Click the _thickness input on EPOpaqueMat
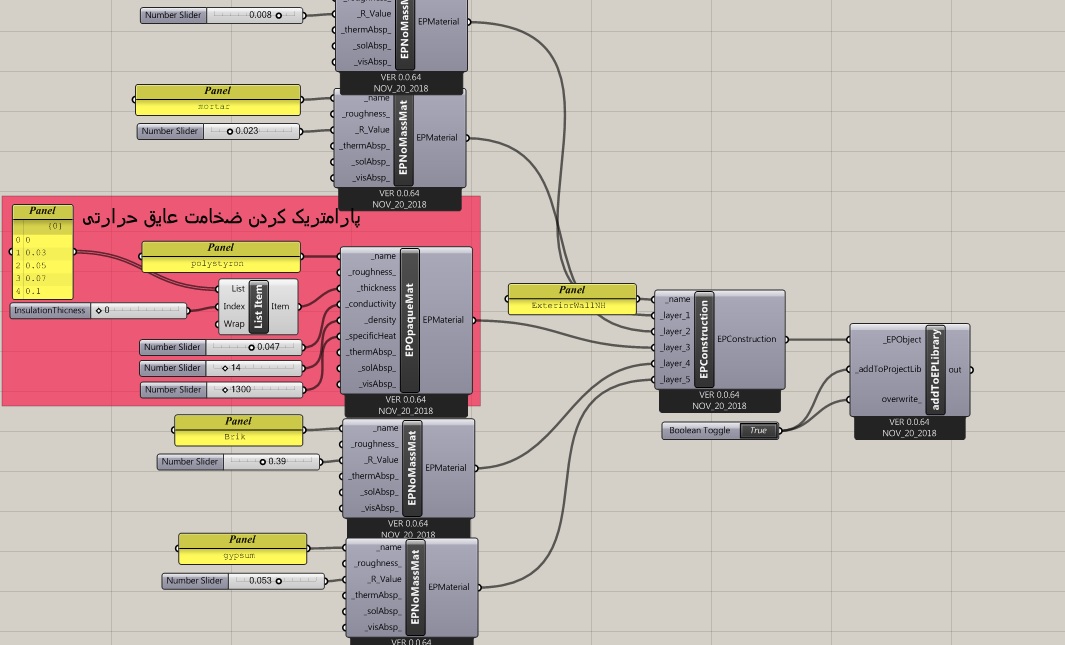The image size is (1065, 645). (x=376, y=288)
